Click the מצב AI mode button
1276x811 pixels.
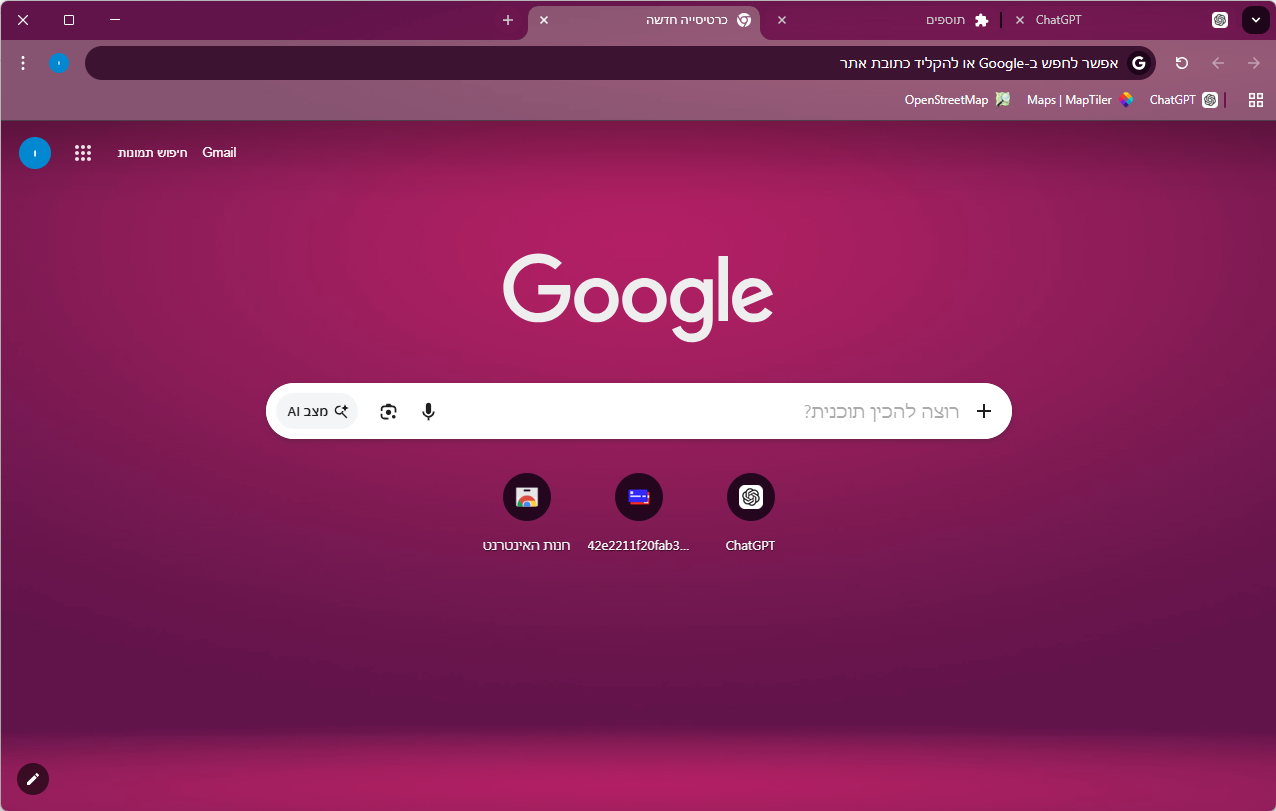point(317,411)
